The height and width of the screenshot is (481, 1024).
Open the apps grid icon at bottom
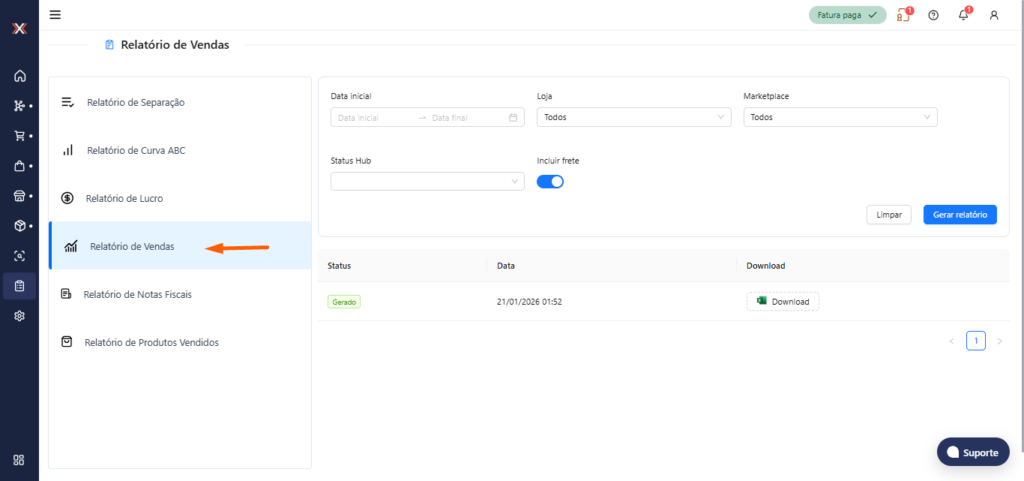click(19, 460)
